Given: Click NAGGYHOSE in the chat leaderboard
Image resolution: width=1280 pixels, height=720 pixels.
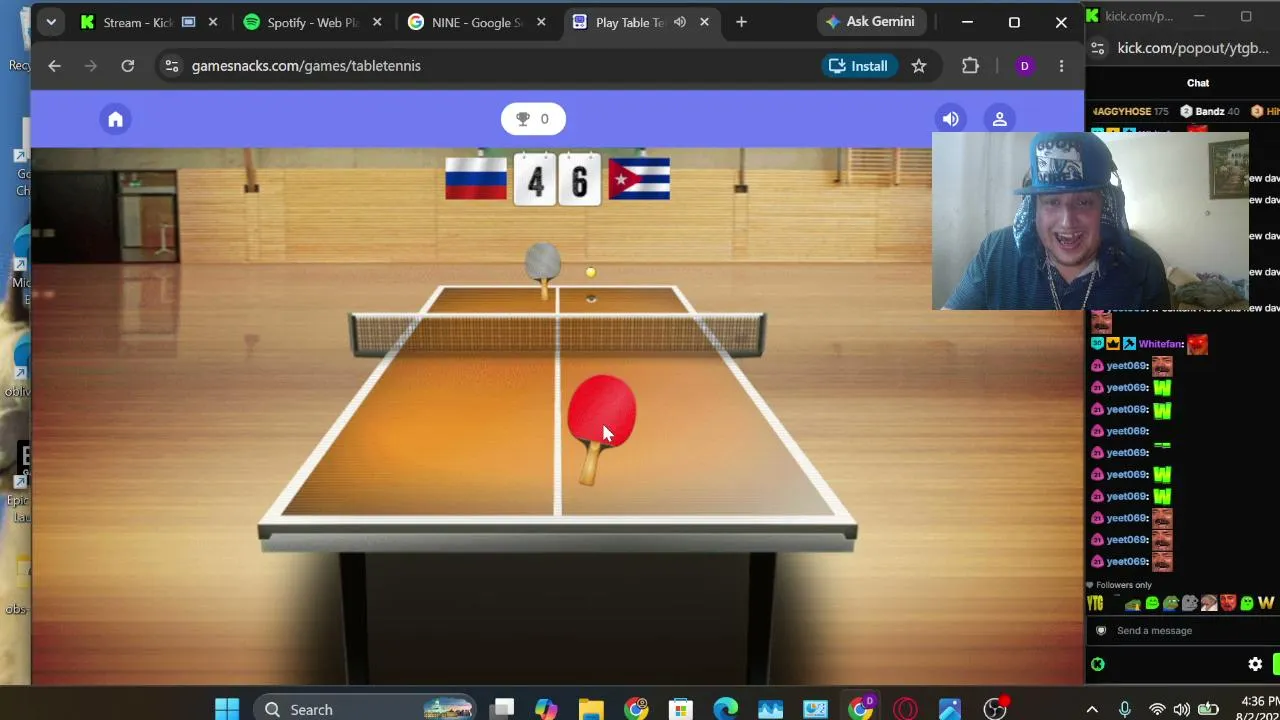Looking at the screenshot, I should (x=1122, y=111).
